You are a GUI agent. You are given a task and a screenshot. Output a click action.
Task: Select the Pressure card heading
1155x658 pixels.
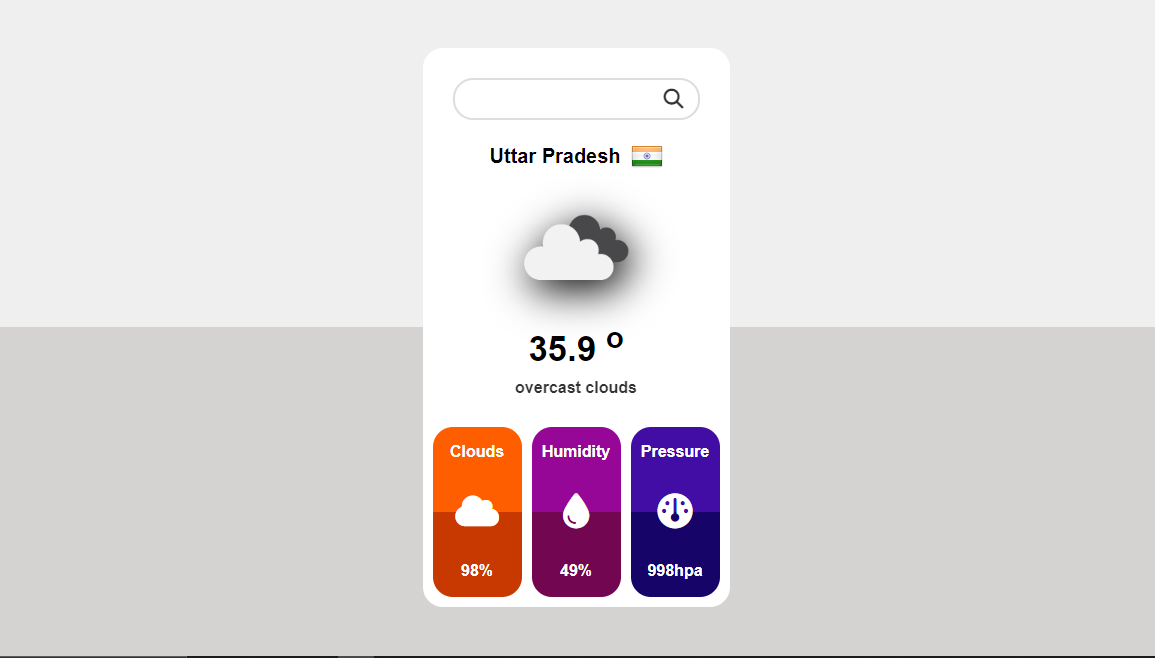pyautogui.click(x=675, y=452)
